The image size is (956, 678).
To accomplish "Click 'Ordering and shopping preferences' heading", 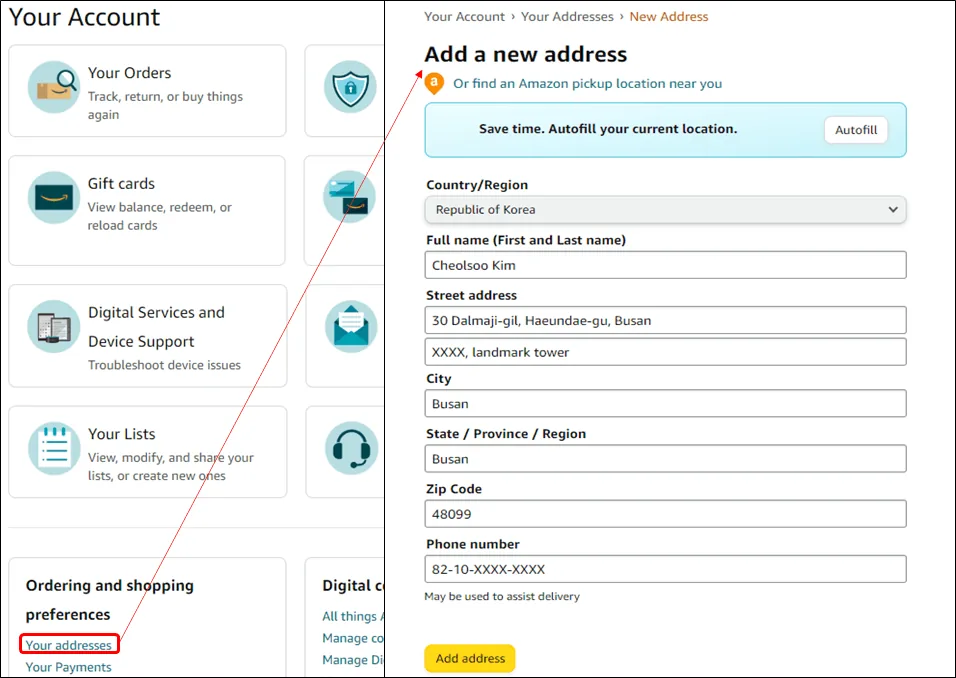I will (110, 600).
